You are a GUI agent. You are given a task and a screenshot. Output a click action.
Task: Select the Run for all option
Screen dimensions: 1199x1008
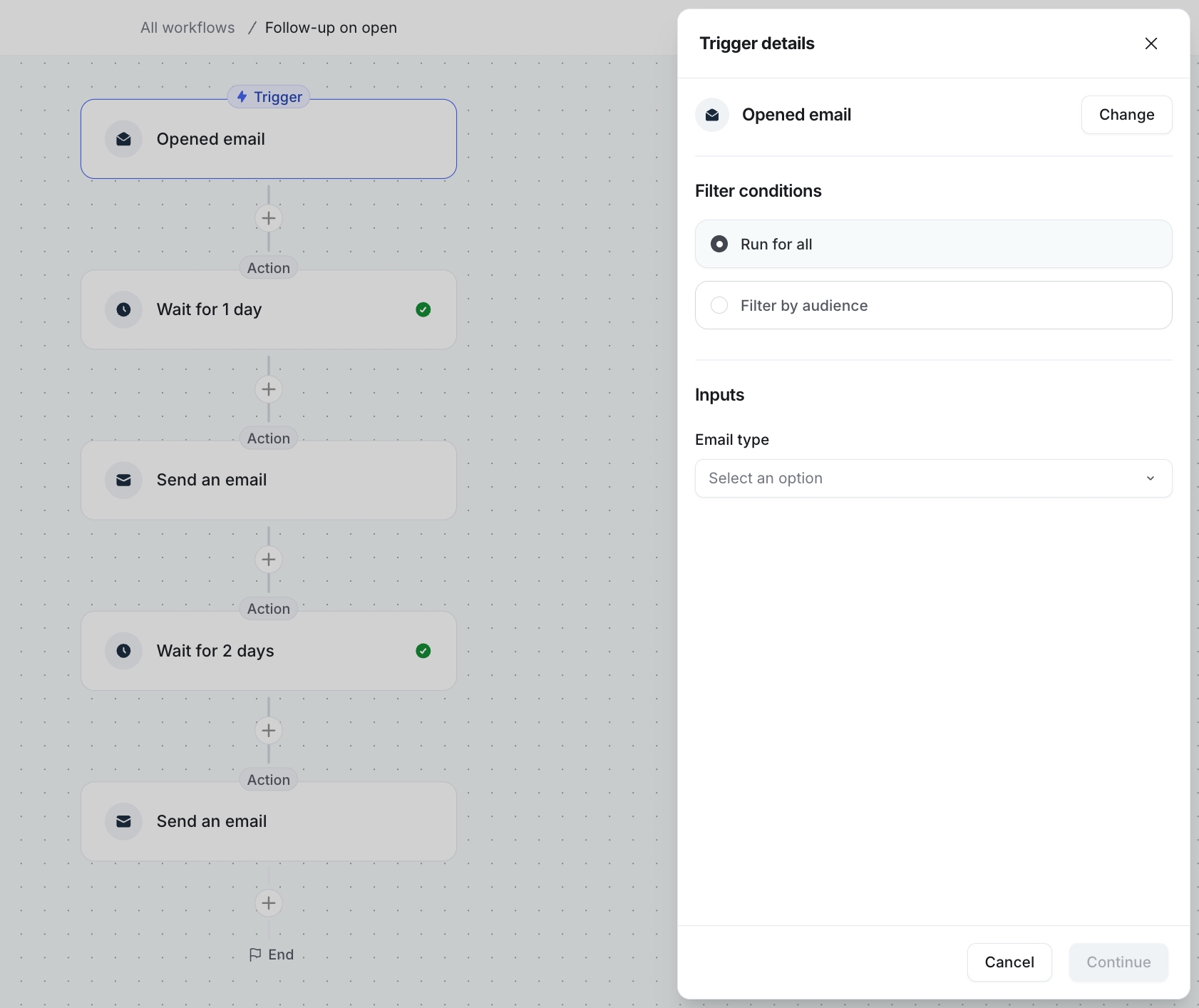pyautogui.click(x=933, y=244)
